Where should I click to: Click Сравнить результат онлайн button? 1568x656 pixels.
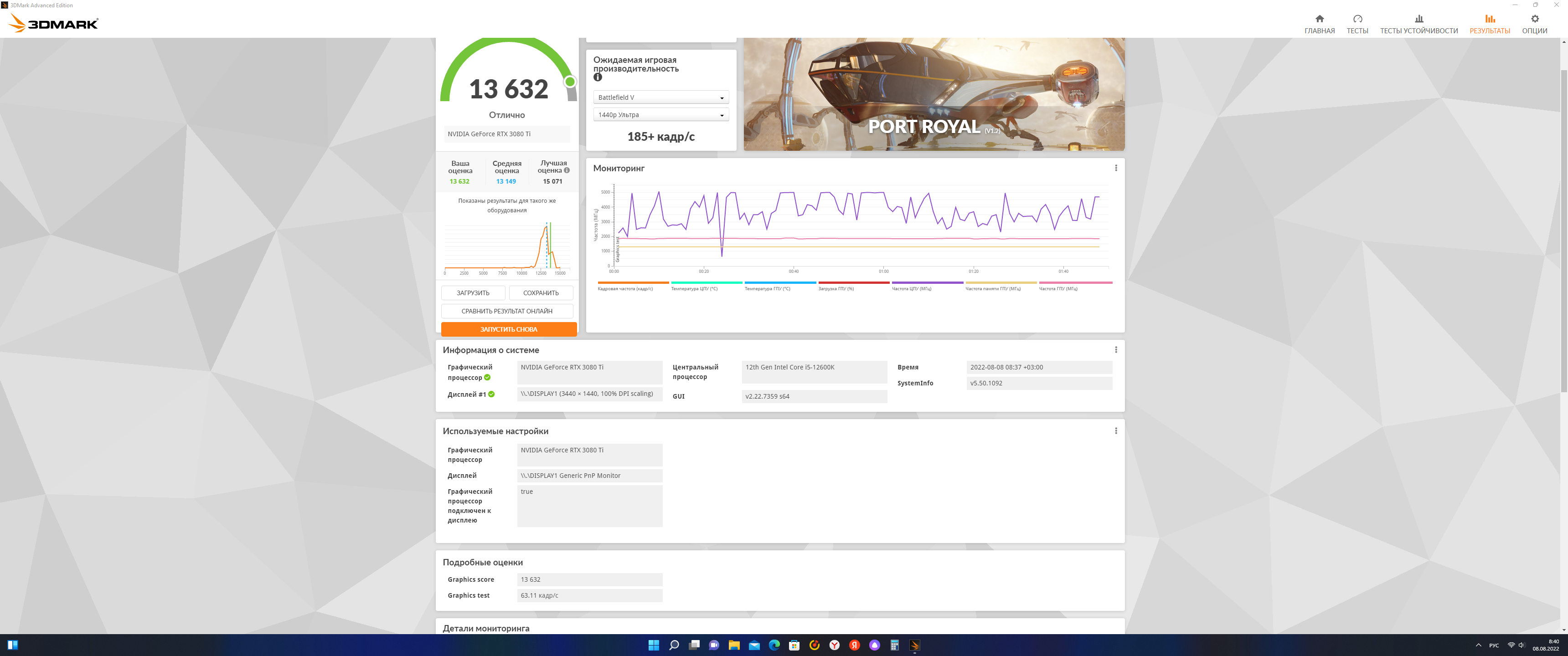pos(506,311)
